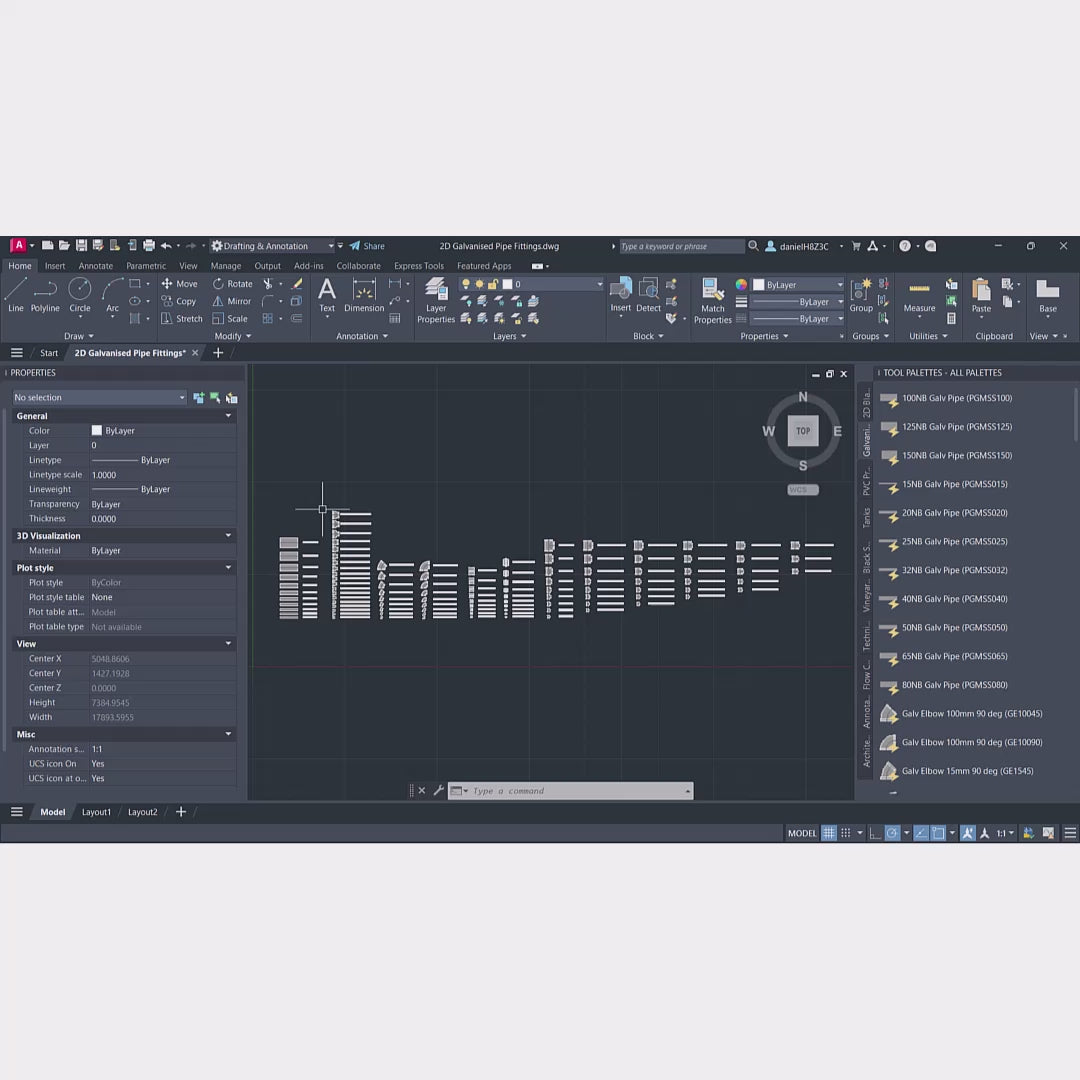Click the Mirror tool in Modify panel

pos(232,301)
